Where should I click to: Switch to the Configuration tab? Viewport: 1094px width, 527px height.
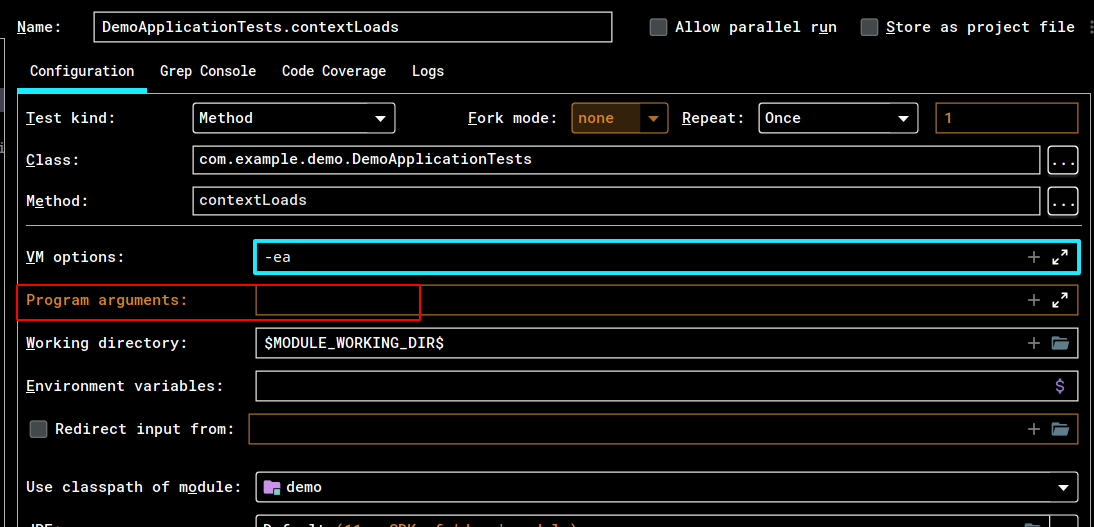coord(82,71)
